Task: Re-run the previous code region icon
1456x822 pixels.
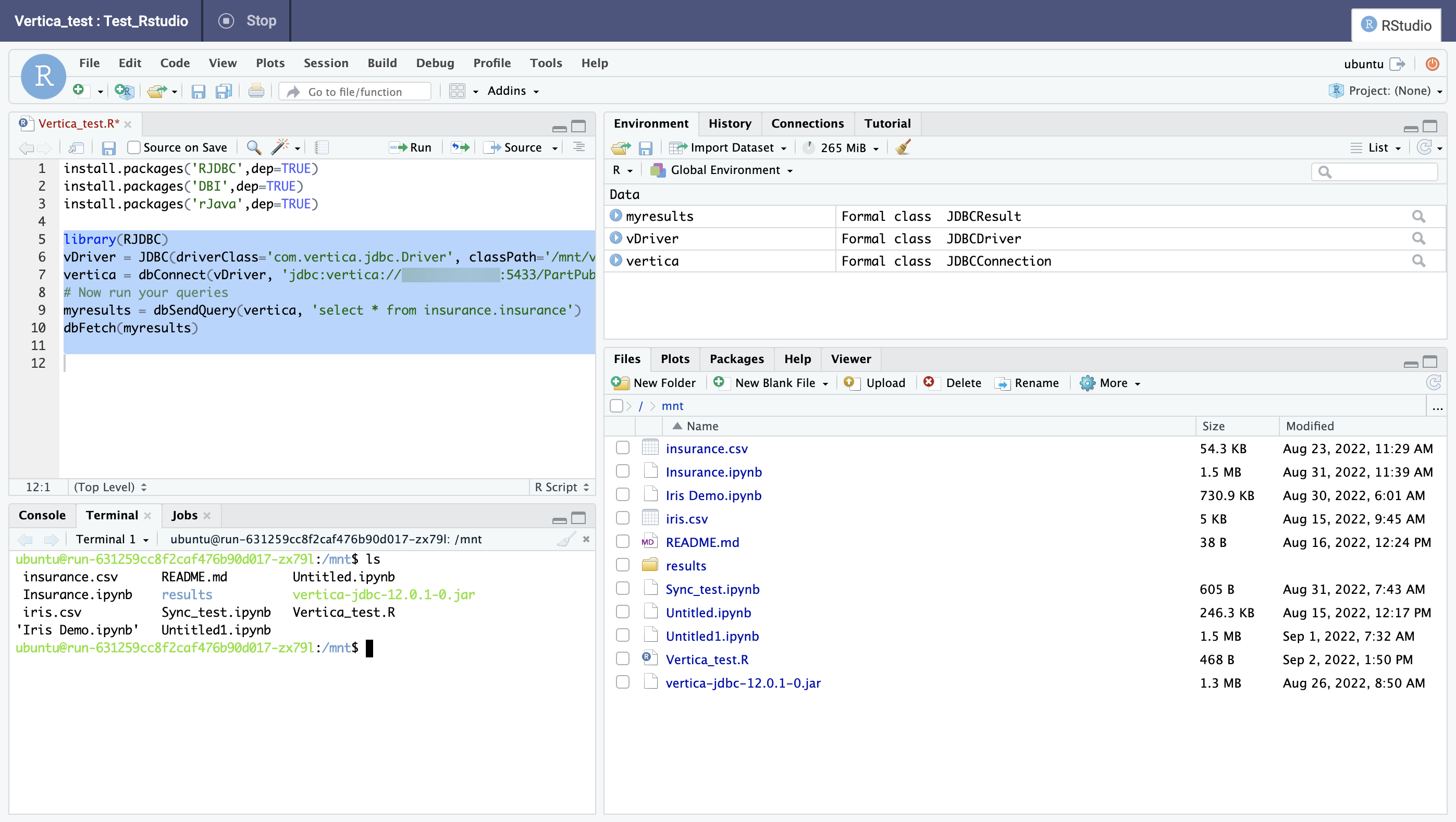Action: click(460, 147)
